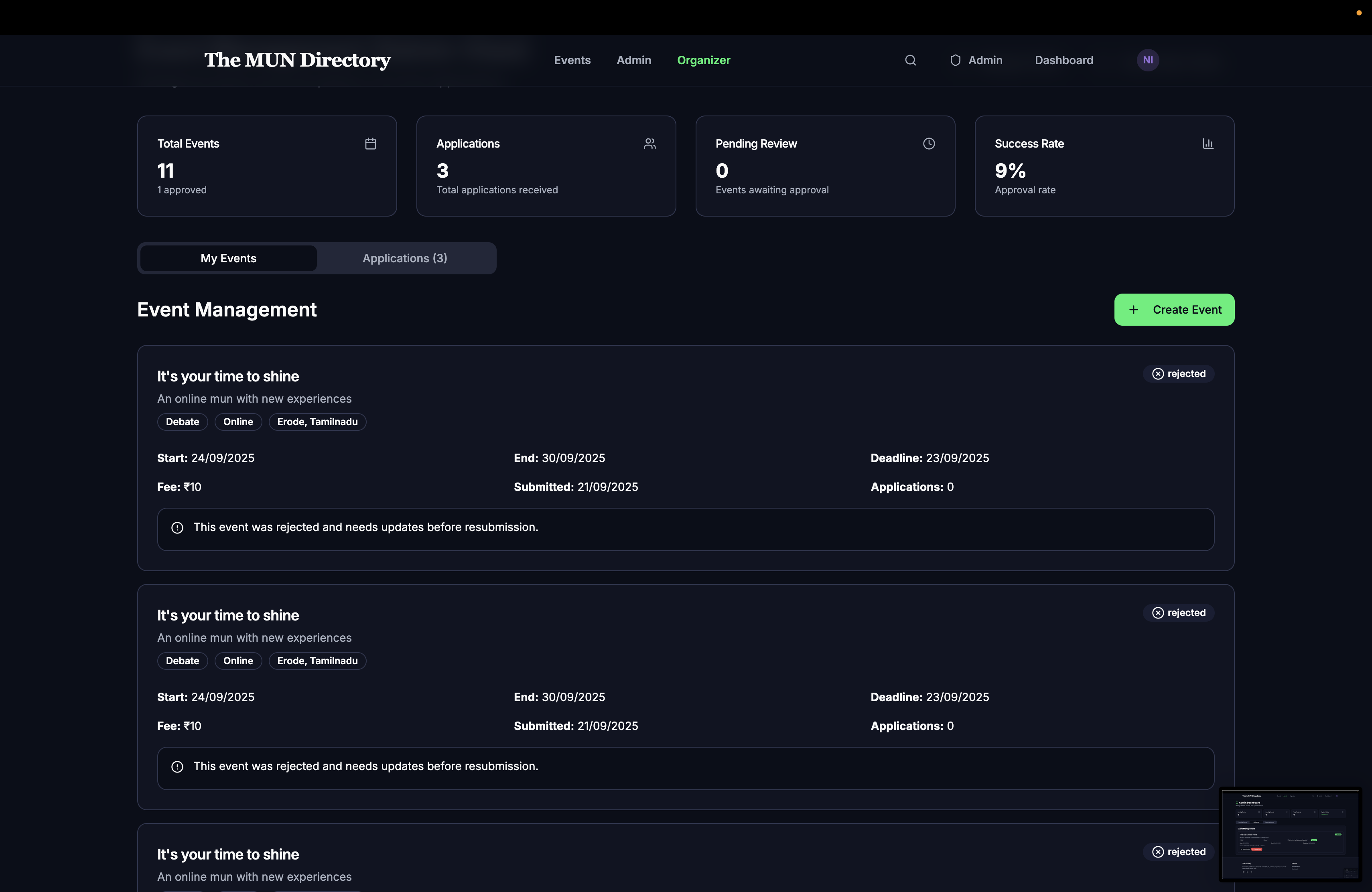
Task: Select the My Events tab
Action: [228, 258]
